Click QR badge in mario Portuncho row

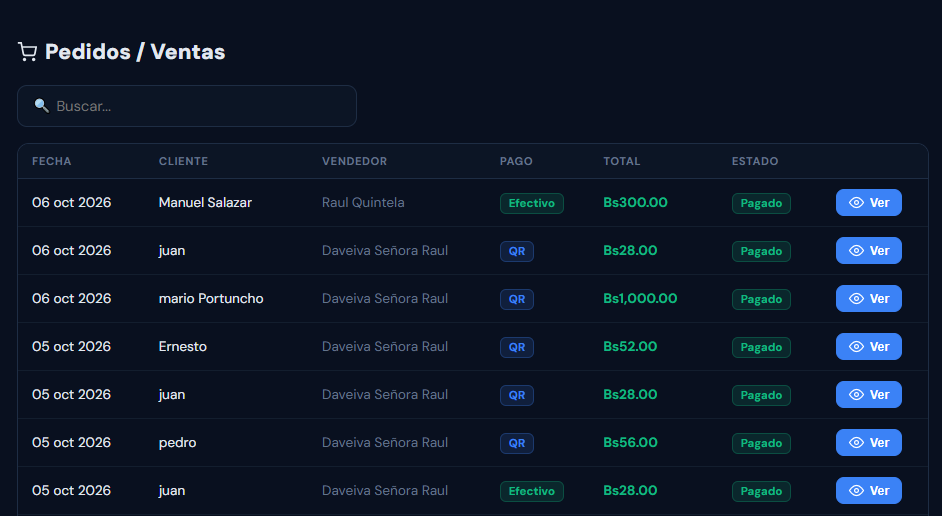click(517, 299)
